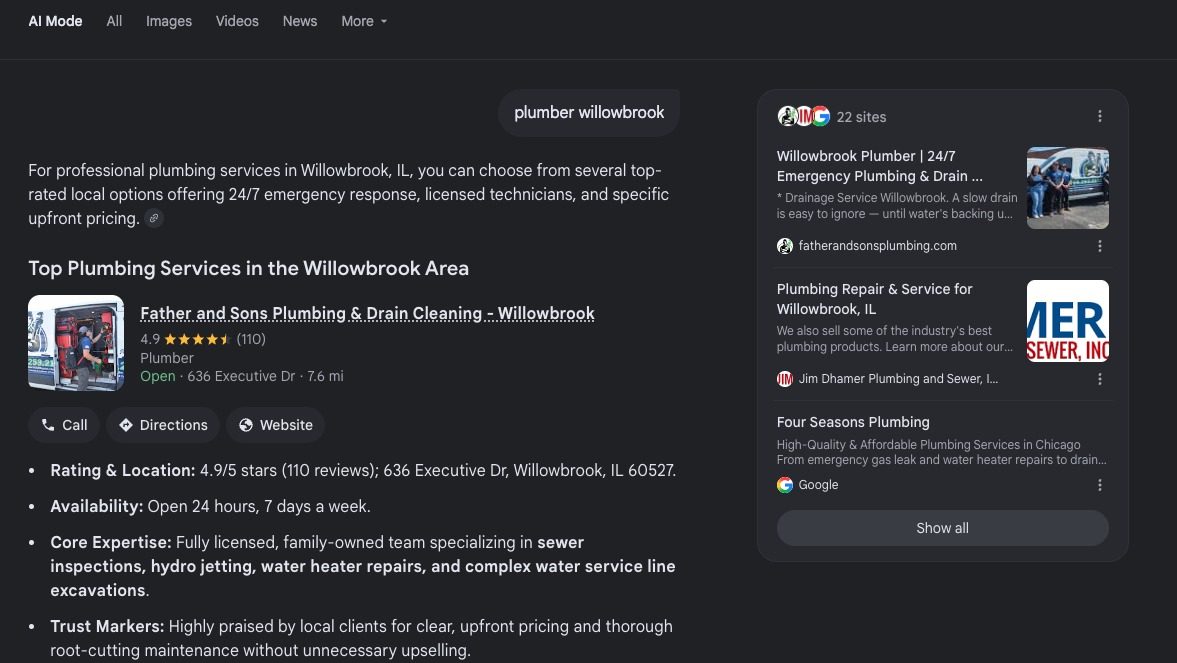Click the 'Trust Markers:' label
This screenshot has height=663, width=1177.
(107, 626)
